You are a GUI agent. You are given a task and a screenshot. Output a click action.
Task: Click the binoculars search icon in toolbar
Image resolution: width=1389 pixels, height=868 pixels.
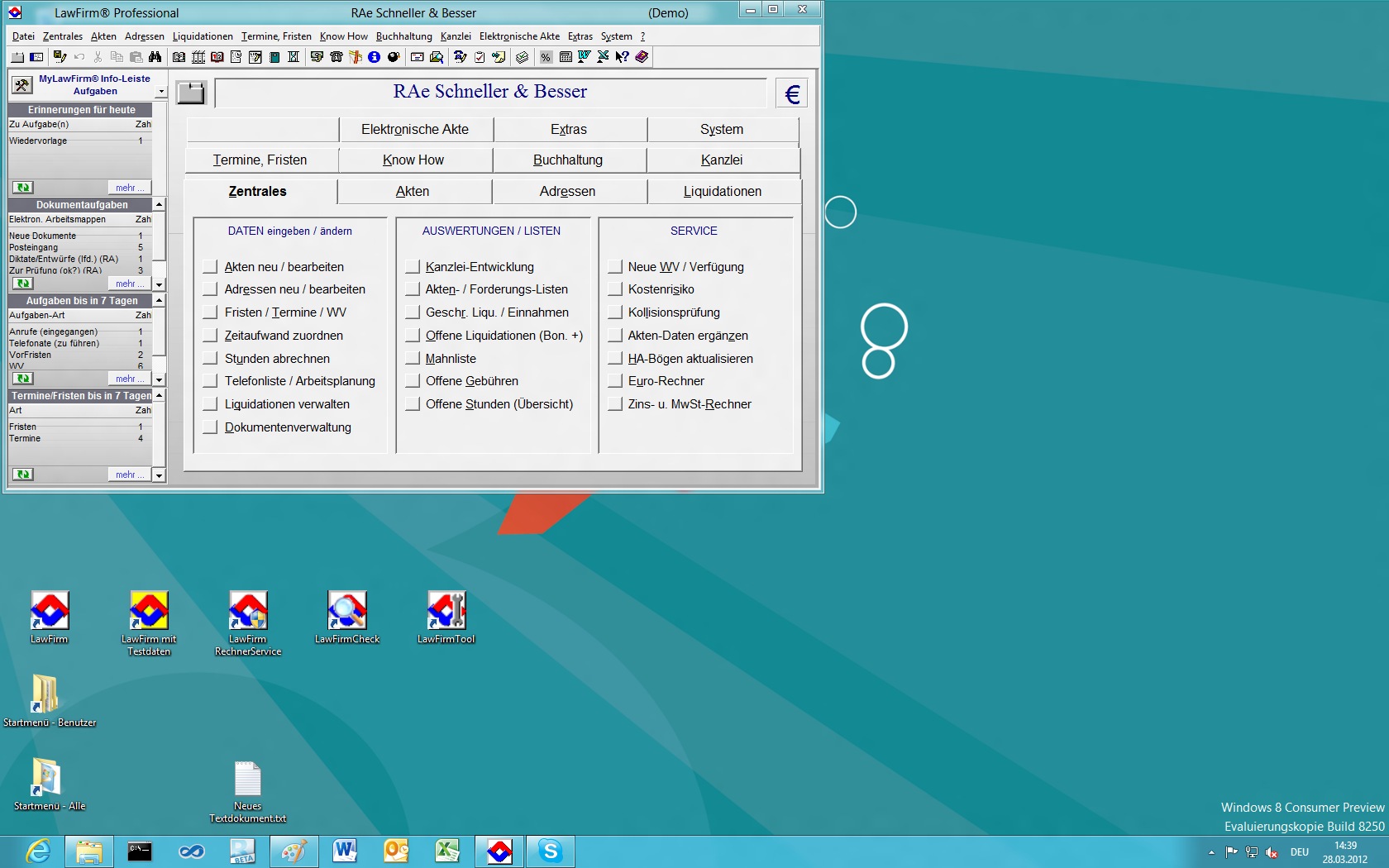[x=155, y=57]
